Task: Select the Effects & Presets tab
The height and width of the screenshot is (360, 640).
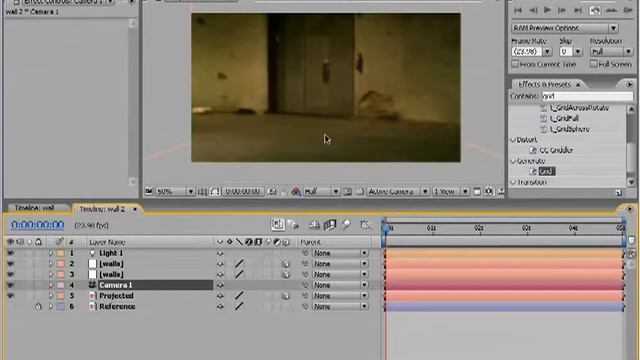Action: 544,84
